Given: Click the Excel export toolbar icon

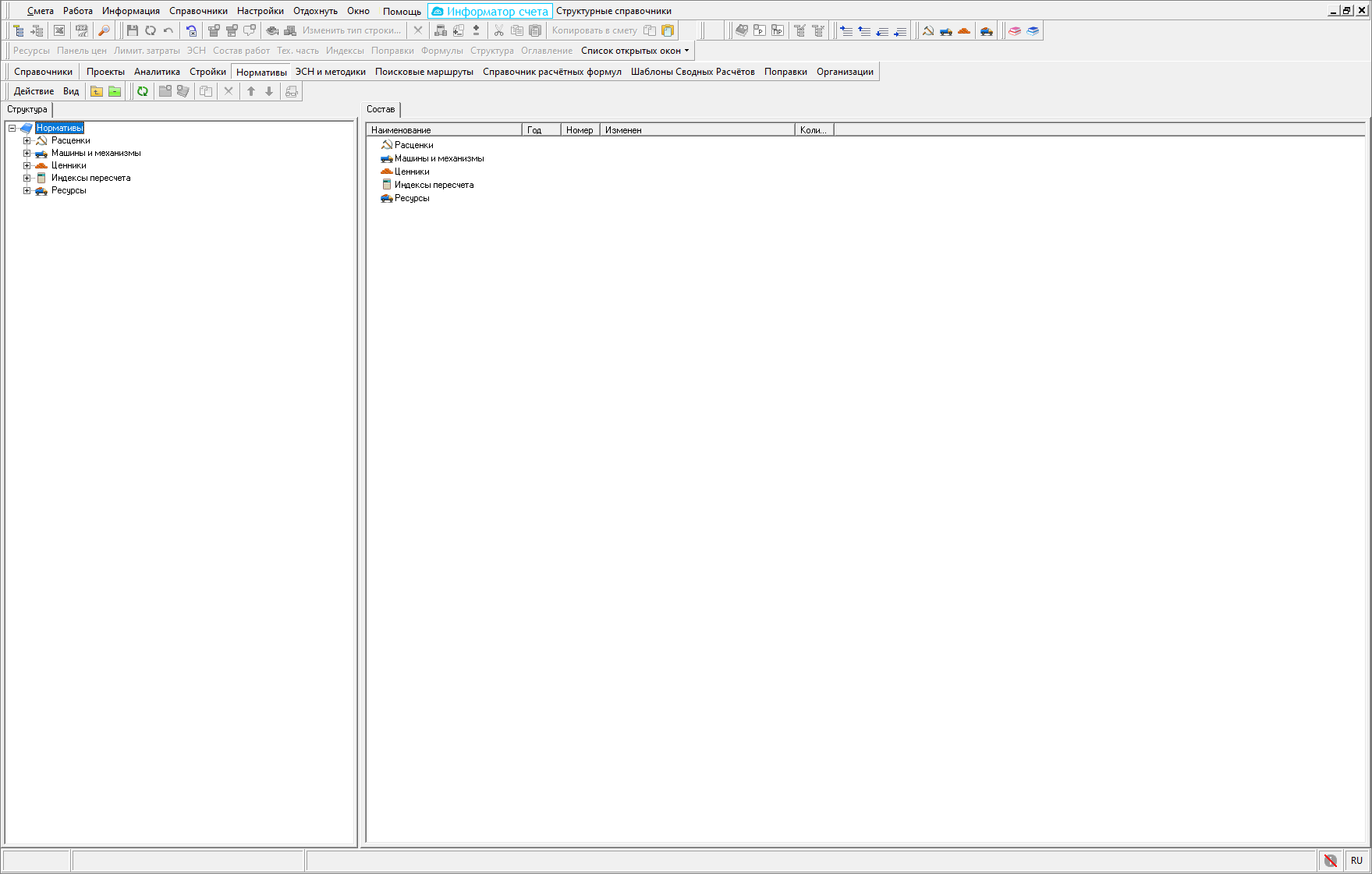Looking at the screenshot, I should tap(59, 30).
